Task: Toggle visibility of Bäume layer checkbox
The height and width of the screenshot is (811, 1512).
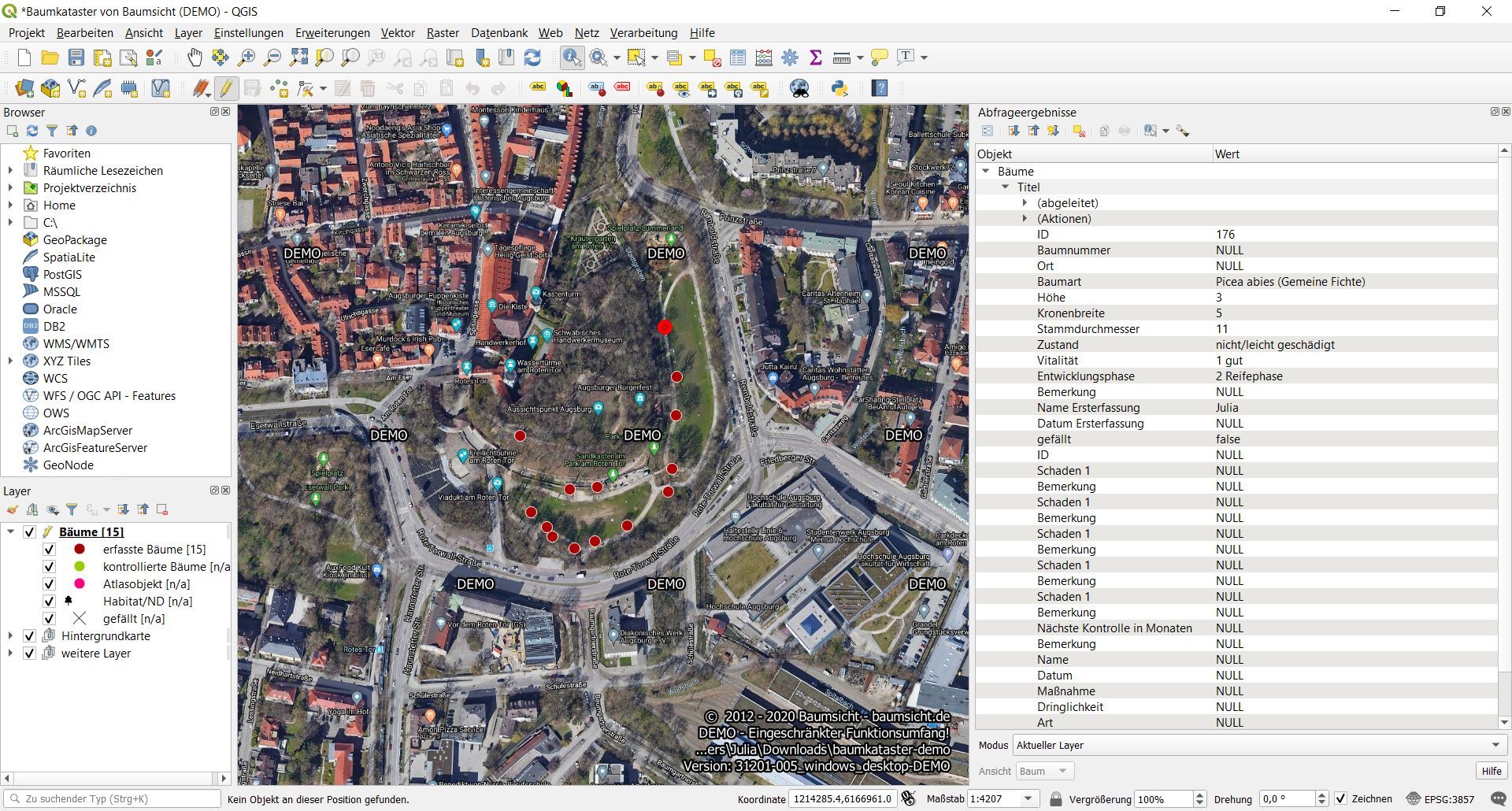Action: (x=29, y=531)
